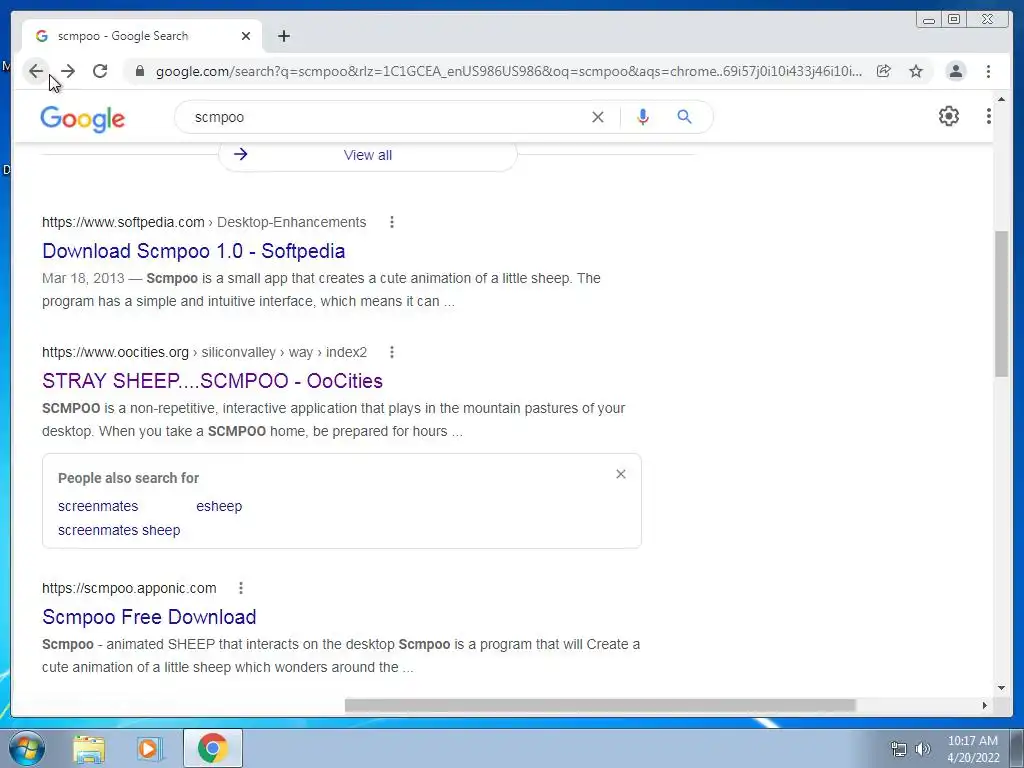Screen dimensions: 1024x768
Task: Open options for the OoCities result
Action: 392,352
